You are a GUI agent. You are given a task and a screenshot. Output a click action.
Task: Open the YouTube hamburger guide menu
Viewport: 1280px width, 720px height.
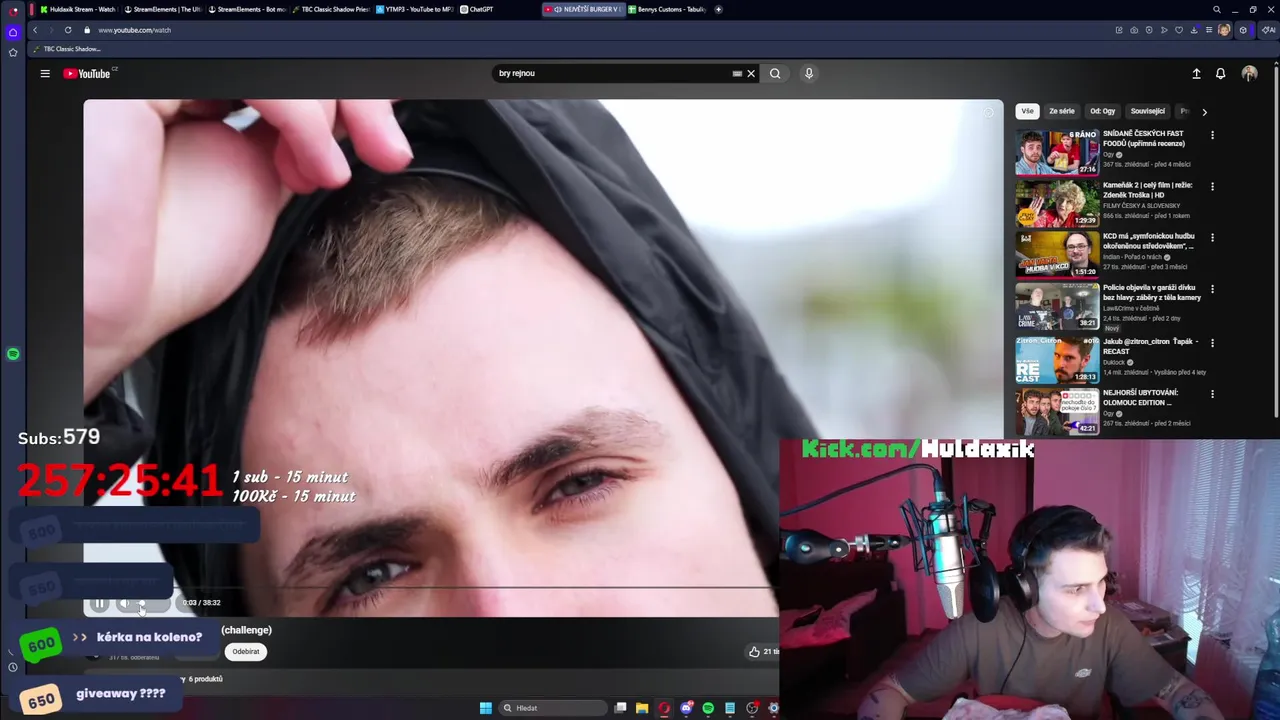pyautogui.click(x=45, y=73)
